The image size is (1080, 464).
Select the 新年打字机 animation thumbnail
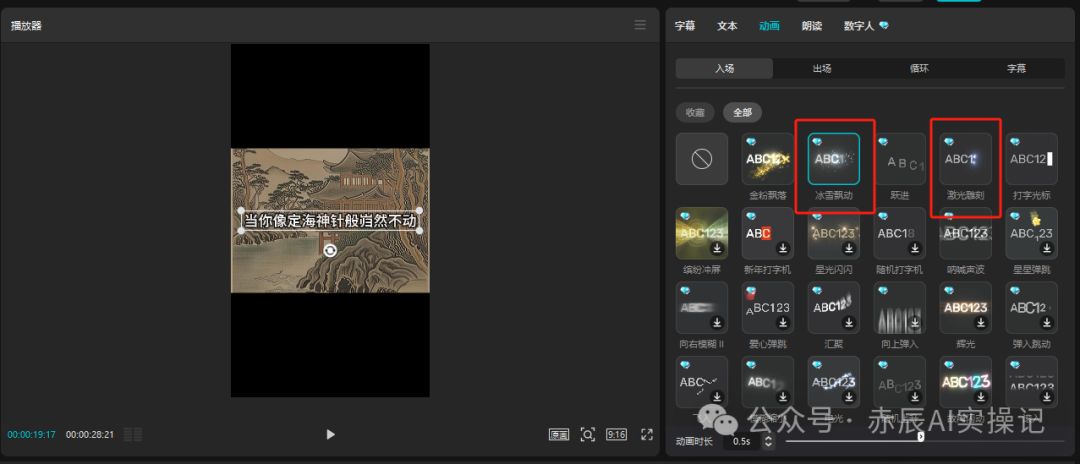click(767, 233)
